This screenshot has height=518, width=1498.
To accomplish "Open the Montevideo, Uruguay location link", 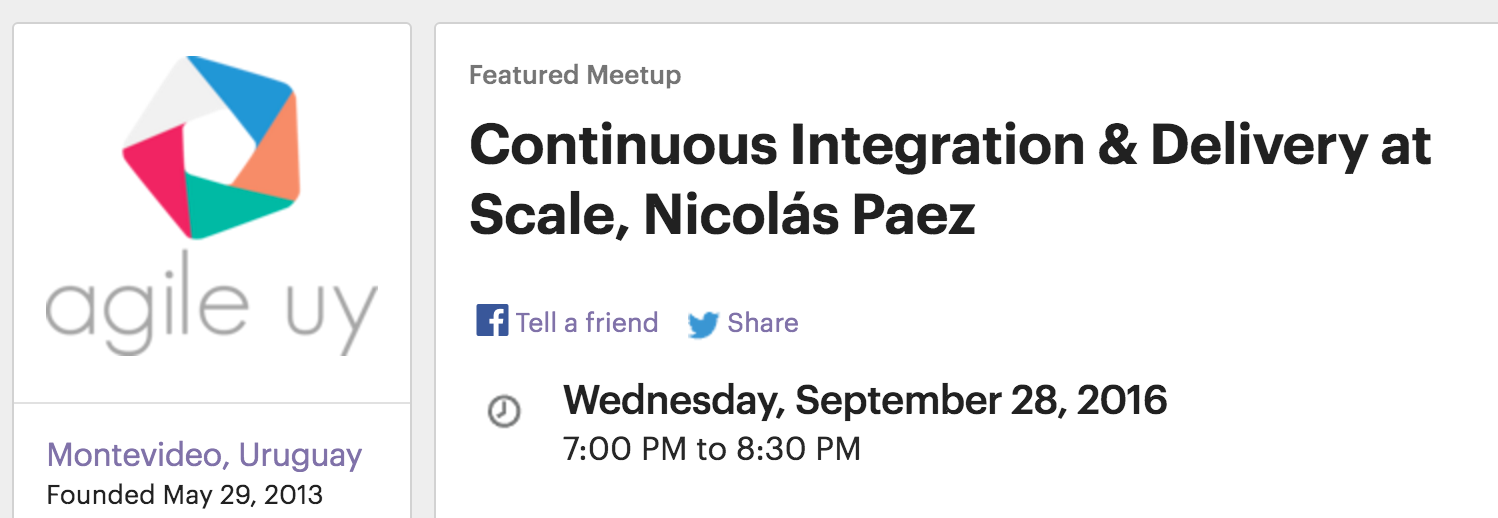I will 204,456.
